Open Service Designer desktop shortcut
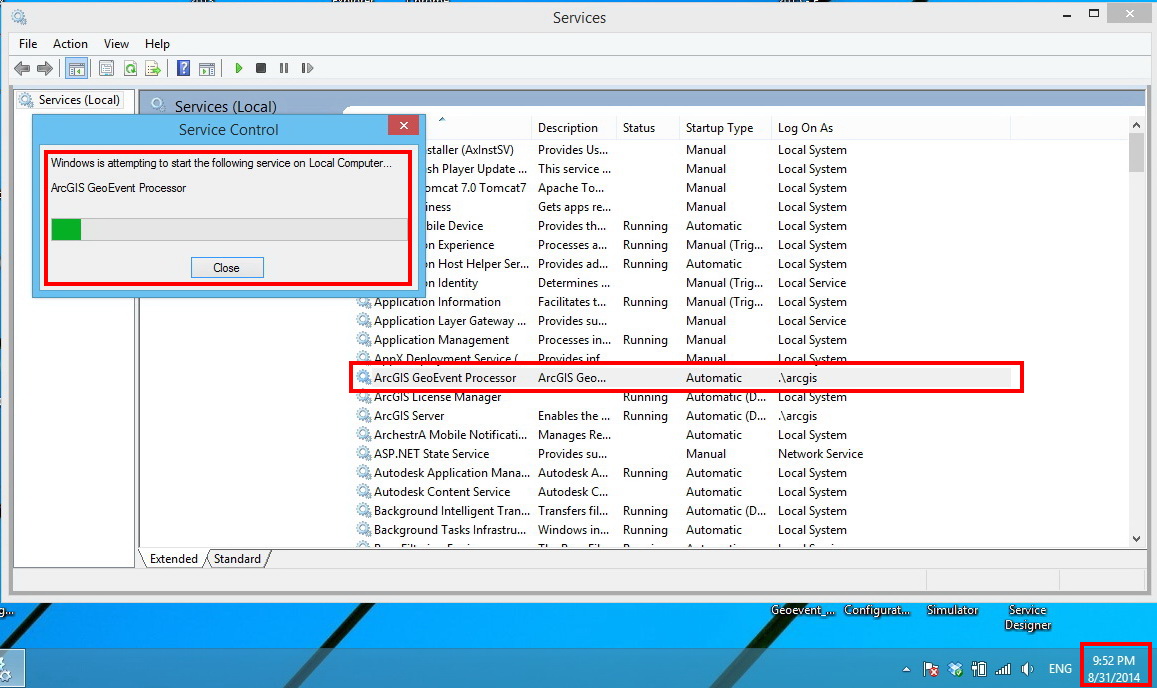 pyautogui.click(x=1028, y=617)
